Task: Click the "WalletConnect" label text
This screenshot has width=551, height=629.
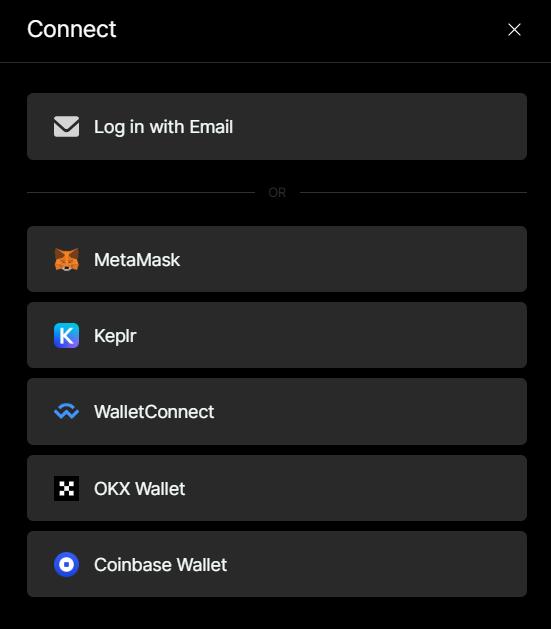Action: pyautogui.click(x=154, y=412)
